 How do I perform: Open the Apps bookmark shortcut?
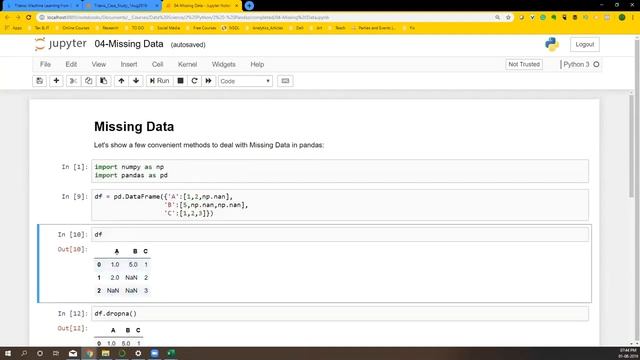(14, 28)
